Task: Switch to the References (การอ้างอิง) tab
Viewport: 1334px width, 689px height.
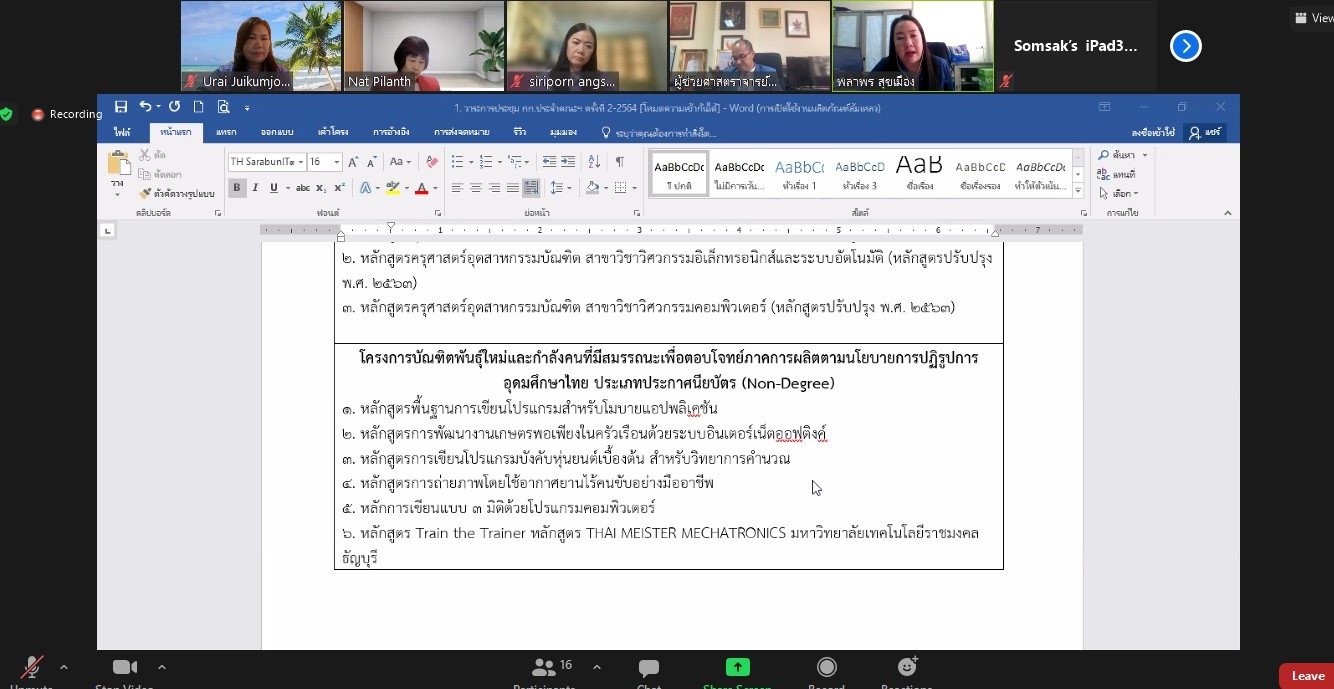Action: pyautogui.click(x=392, y=132)
